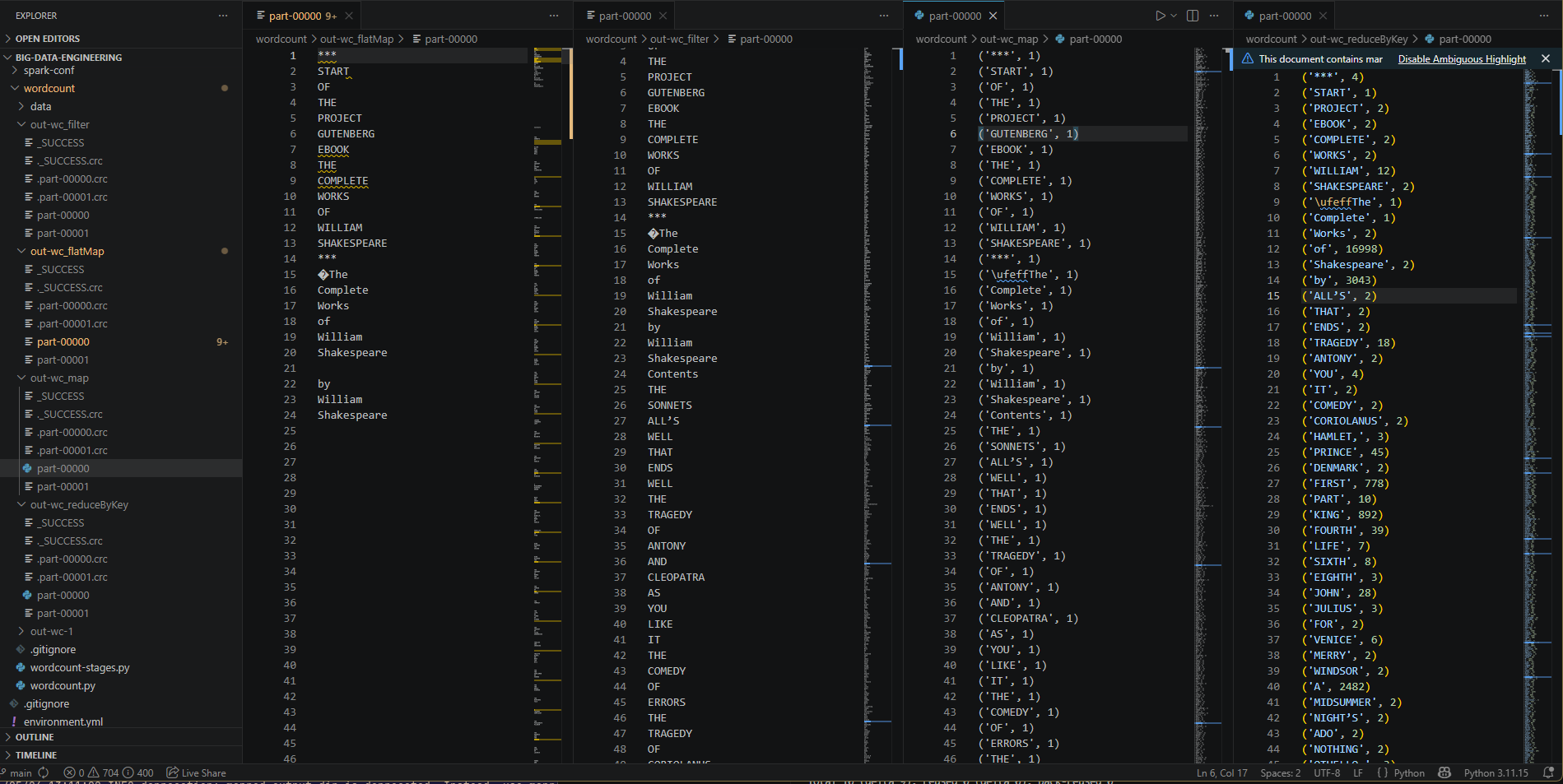This screenshot has height=784, width=1563.
Task: Close the out-wc_filter part-00000 tab
Action: pos(663,16)
